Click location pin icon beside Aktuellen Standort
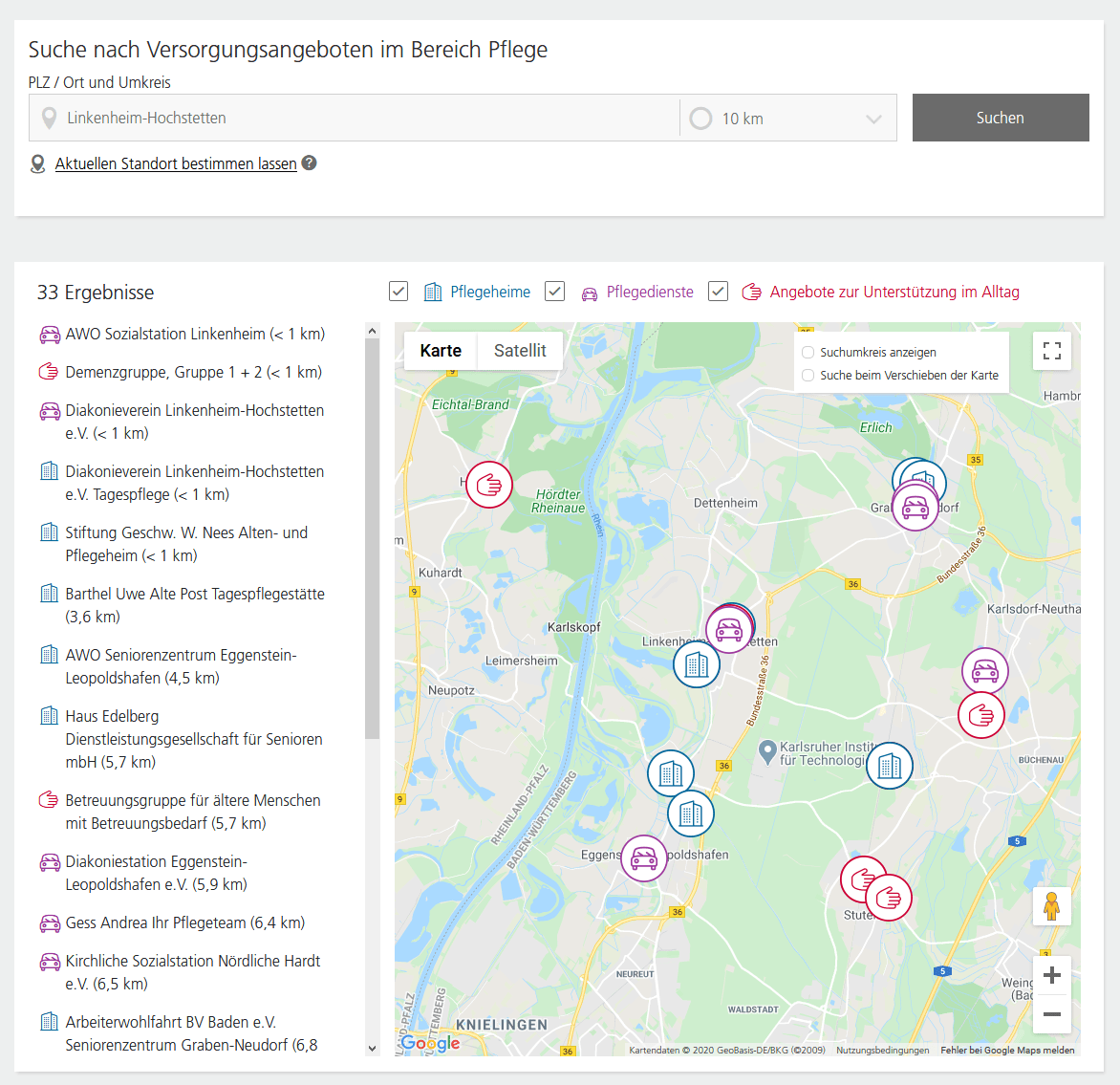1120x1085 pixels. tap(38, 164)
